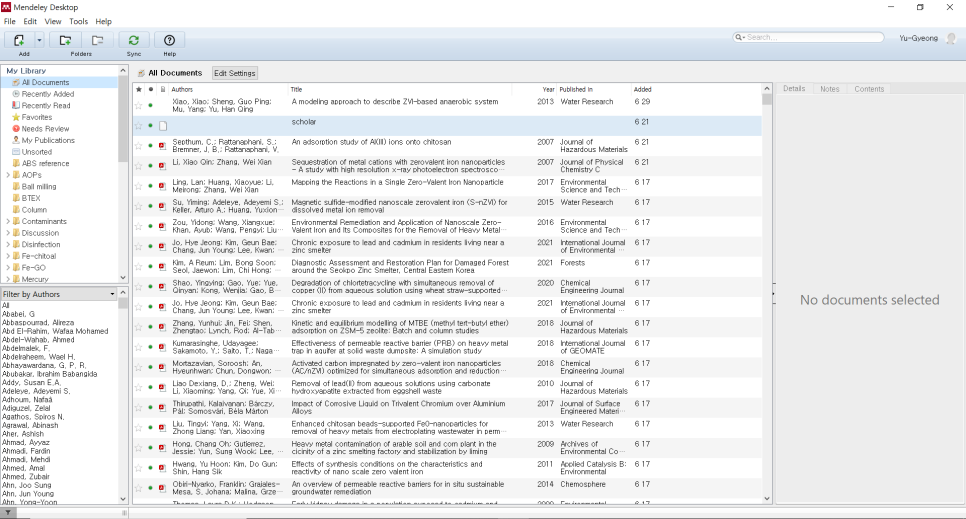Open the Add button dropdown arrow

[39, 40]
